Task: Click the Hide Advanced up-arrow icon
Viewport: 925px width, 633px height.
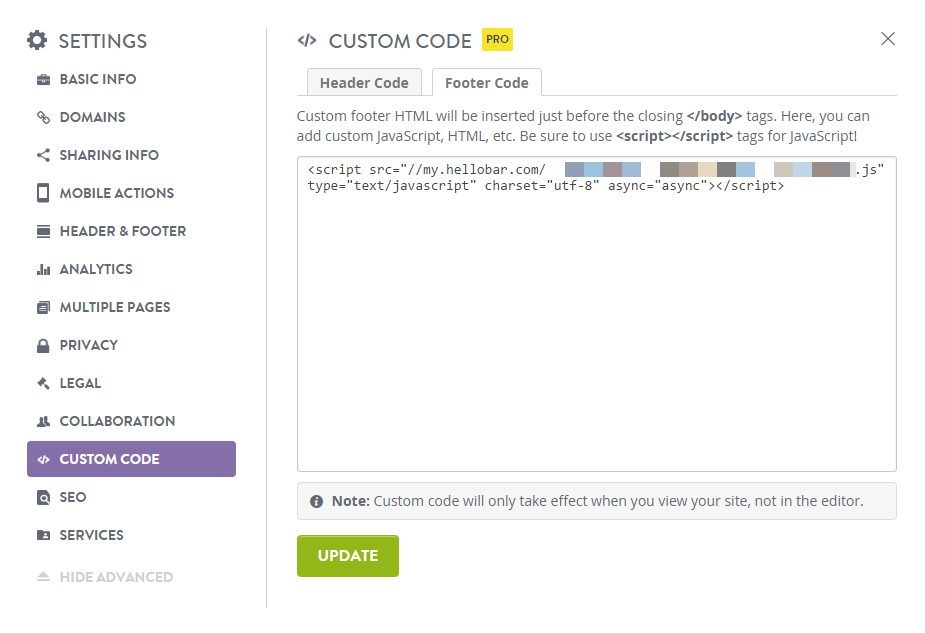Action: (x=43, y=576)
